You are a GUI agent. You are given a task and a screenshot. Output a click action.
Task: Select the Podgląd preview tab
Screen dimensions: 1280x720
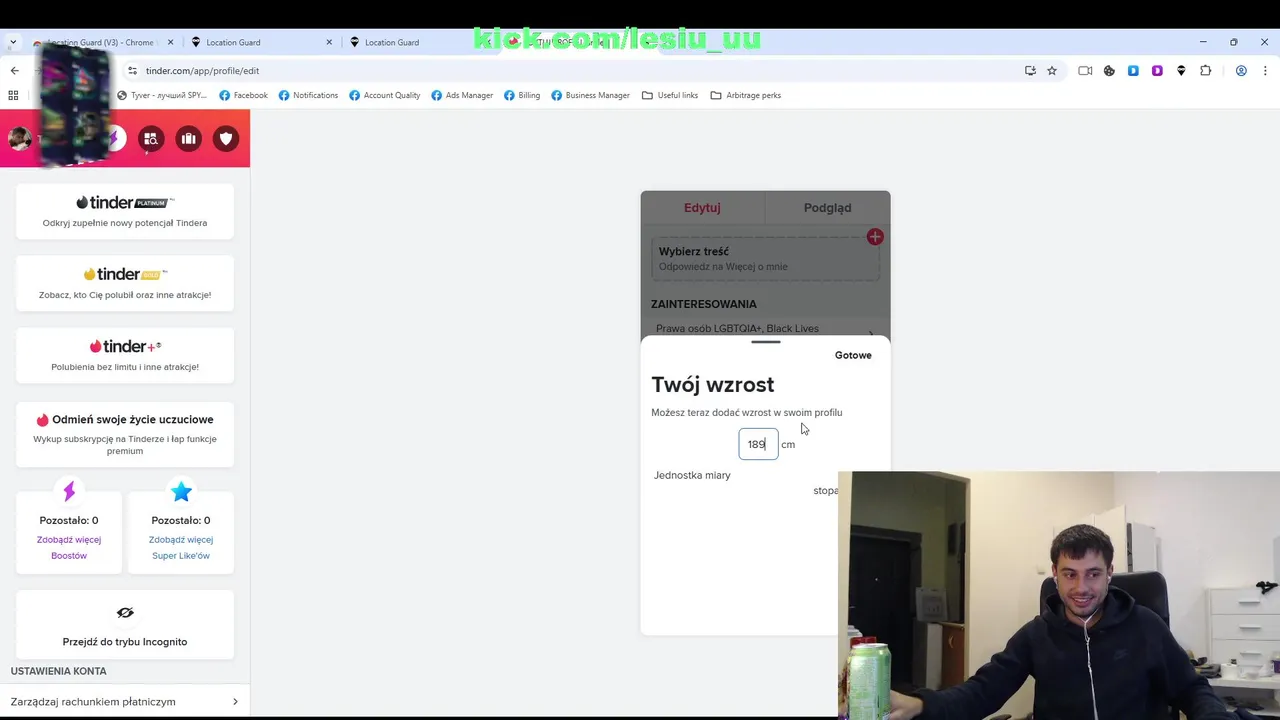coord(828,208)
